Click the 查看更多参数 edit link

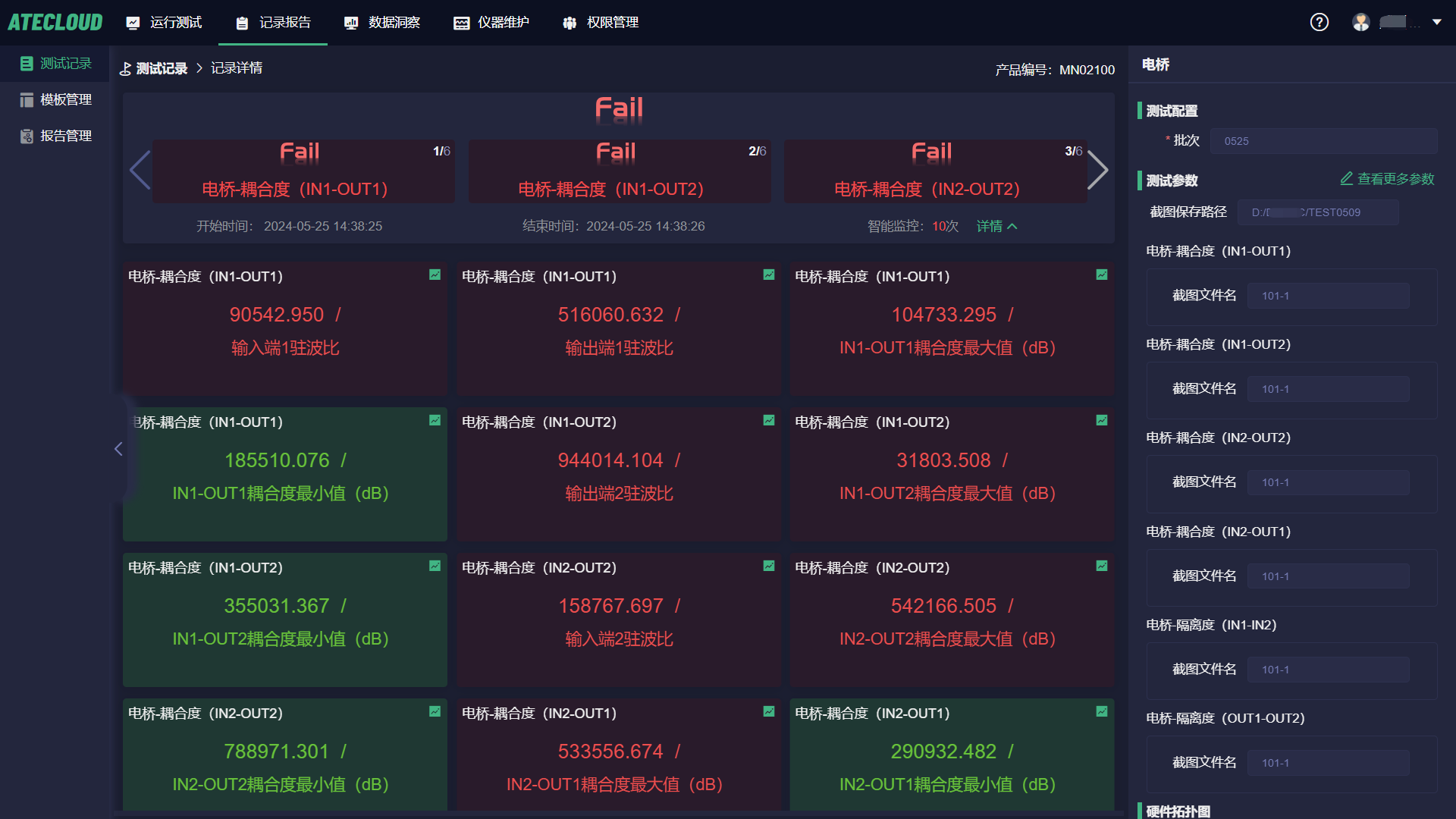click(x=1387, y=179)
